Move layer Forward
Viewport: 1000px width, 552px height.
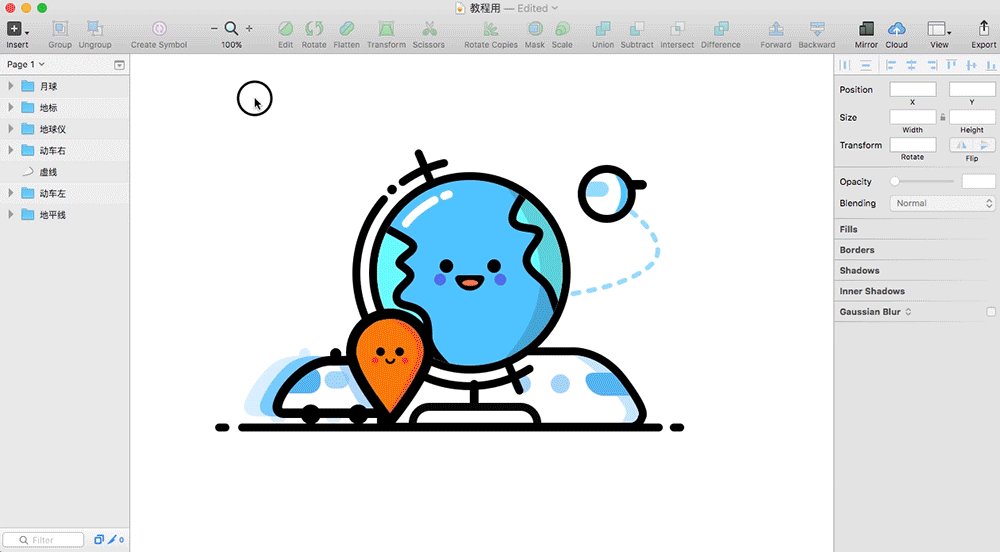coord(776,29)
